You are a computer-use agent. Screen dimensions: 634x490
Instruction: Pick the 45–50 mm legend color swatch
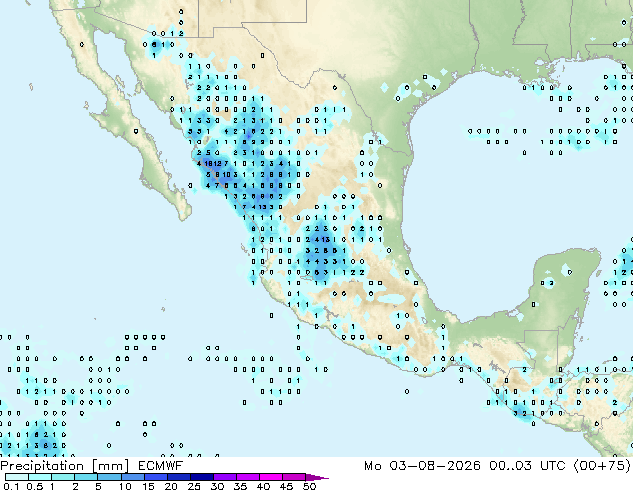point(294,477)
